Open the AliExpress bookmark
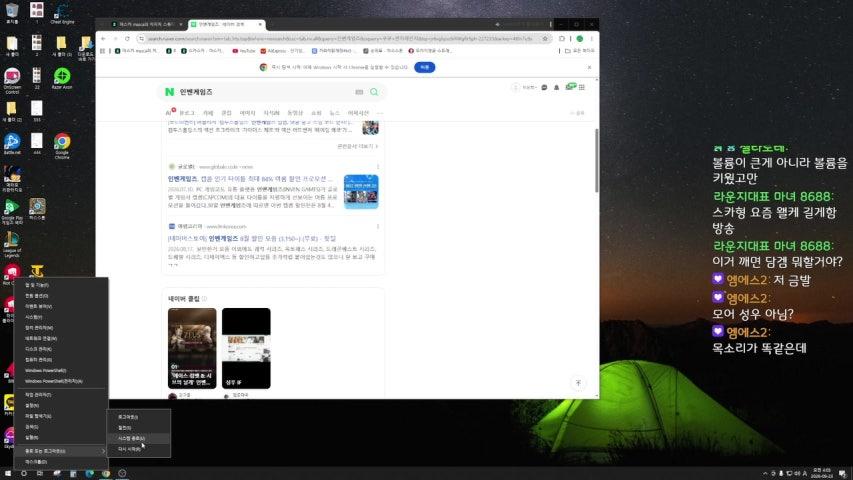The height and width of the screenshot is (480, 853). click(x=282, y=51)
